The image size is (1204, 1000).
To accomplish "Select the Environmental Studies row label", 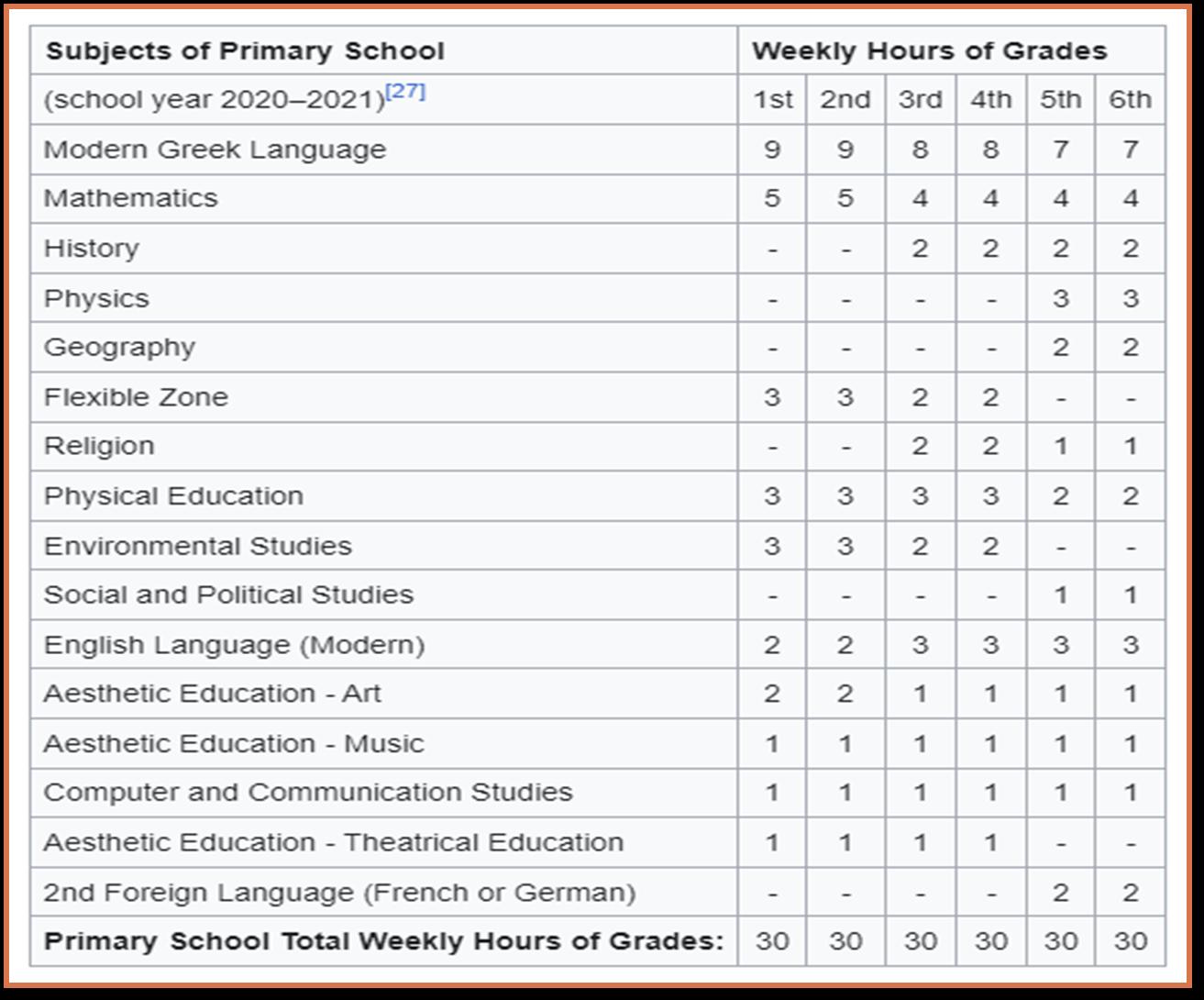I will tap(197, 546).
